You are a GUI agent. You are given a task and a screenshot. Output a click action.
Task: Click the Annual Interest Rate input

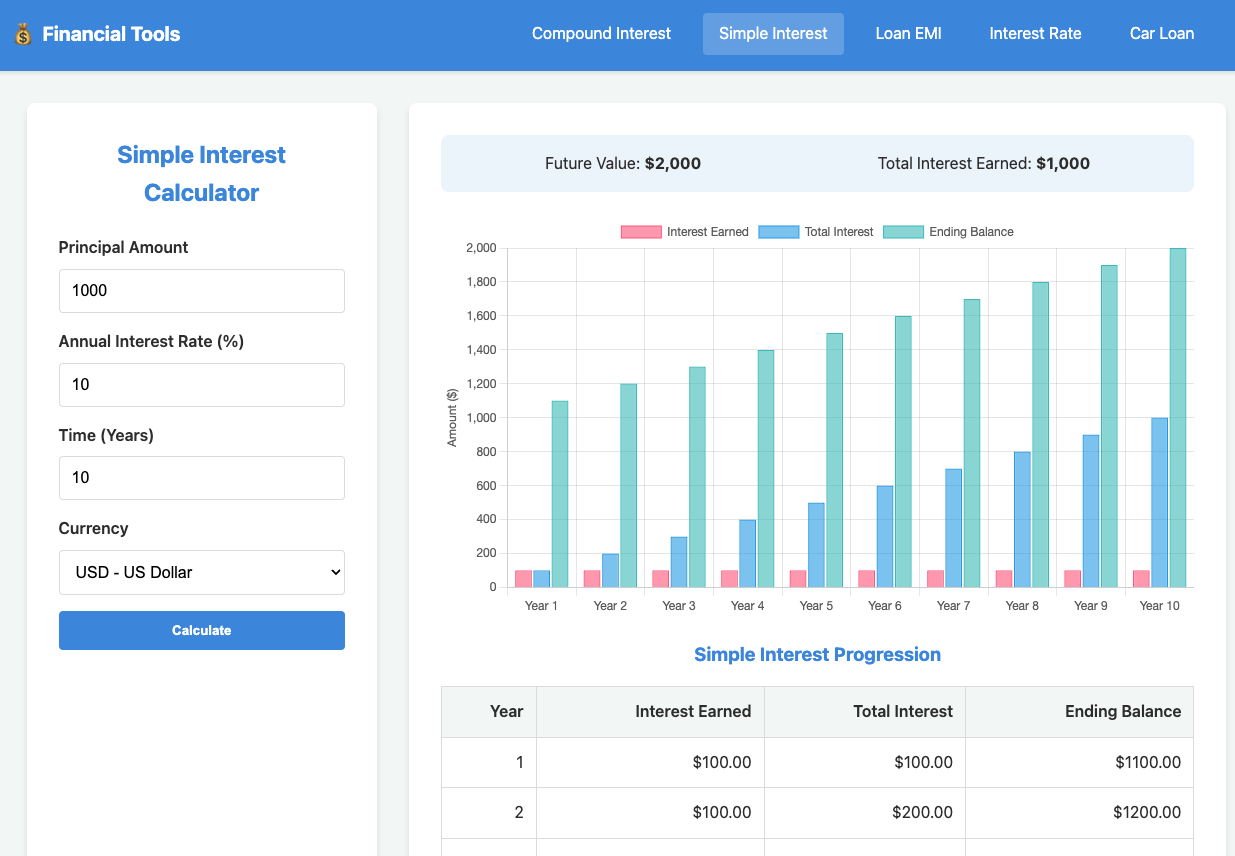click(x=202, y=385)
